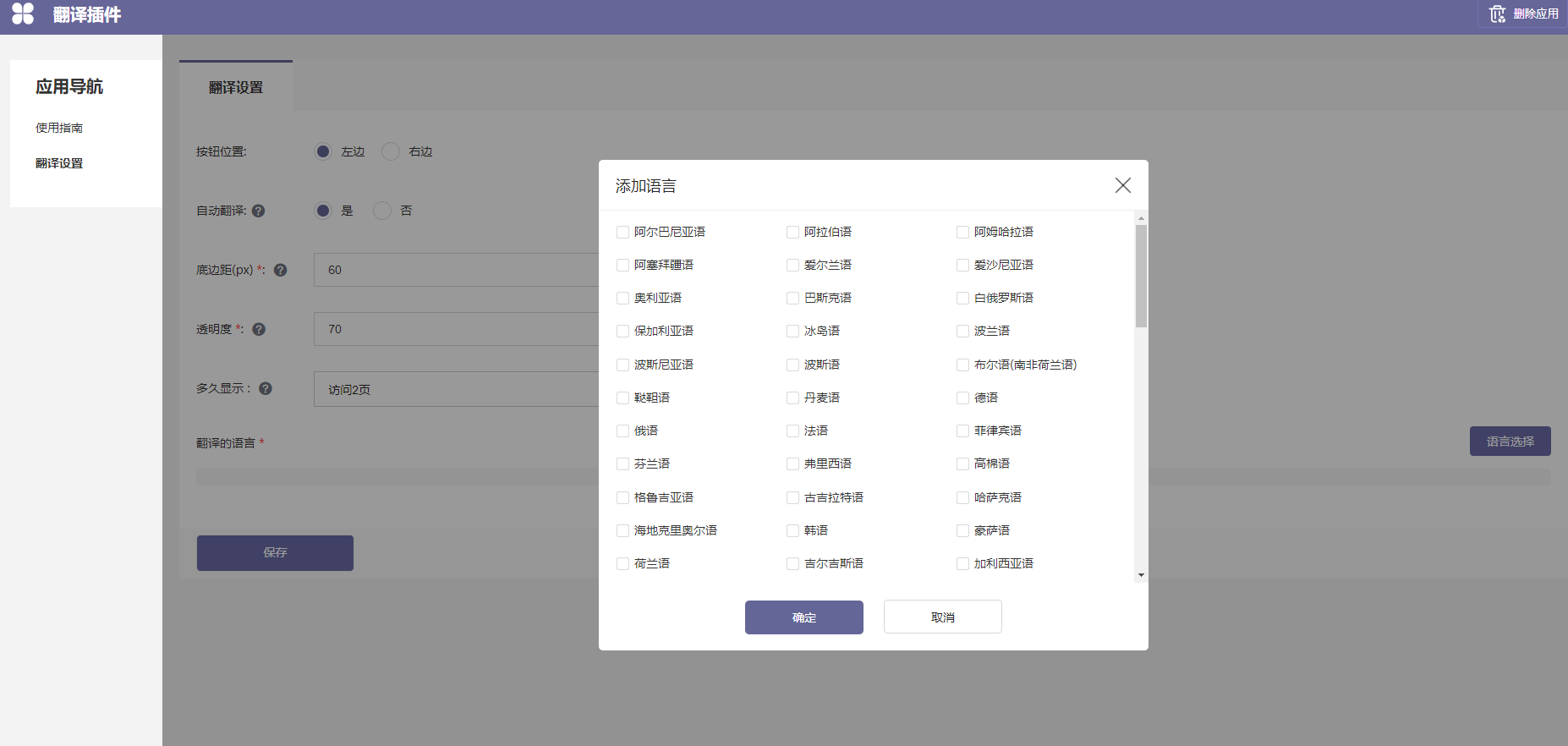Screen dimensions: 1568x746
Task: Check the 阿塞拜疆语 checkbox
Action: (622, 265)
